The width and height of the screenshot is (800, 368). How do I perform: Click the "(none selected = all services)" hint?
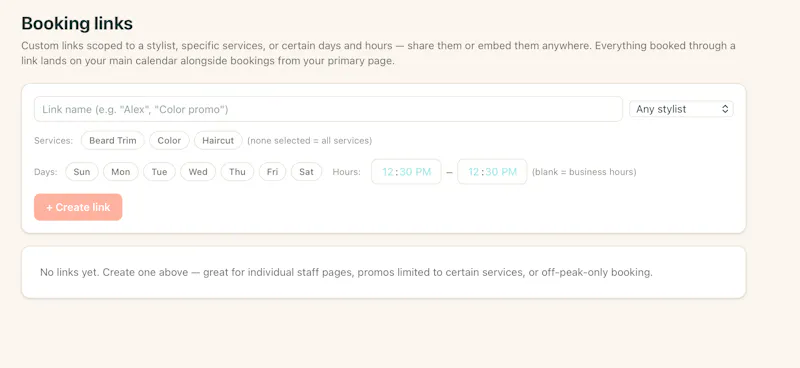pos(310,140)
